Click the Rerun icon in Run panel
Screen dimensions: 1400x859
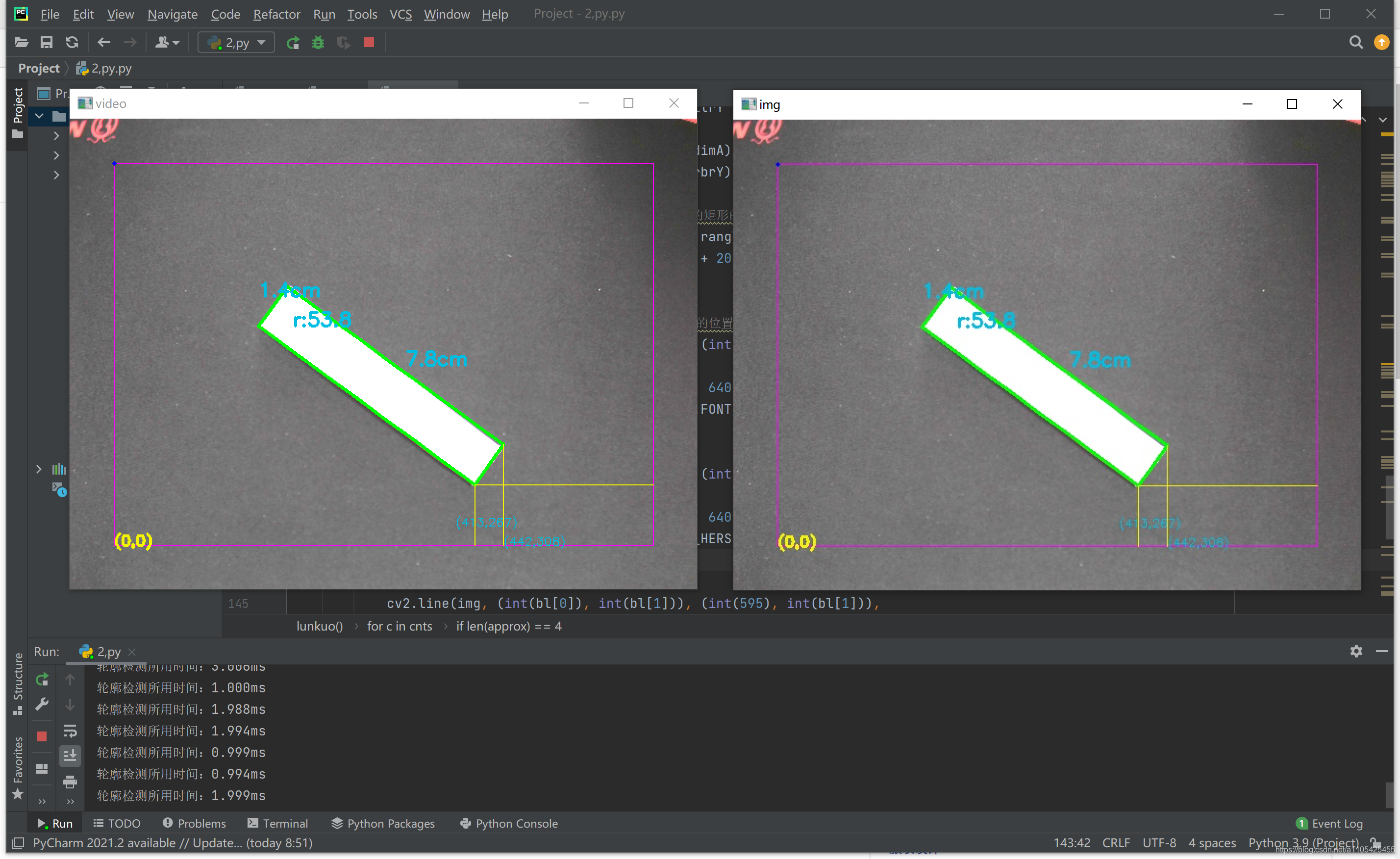click(42, 680)
